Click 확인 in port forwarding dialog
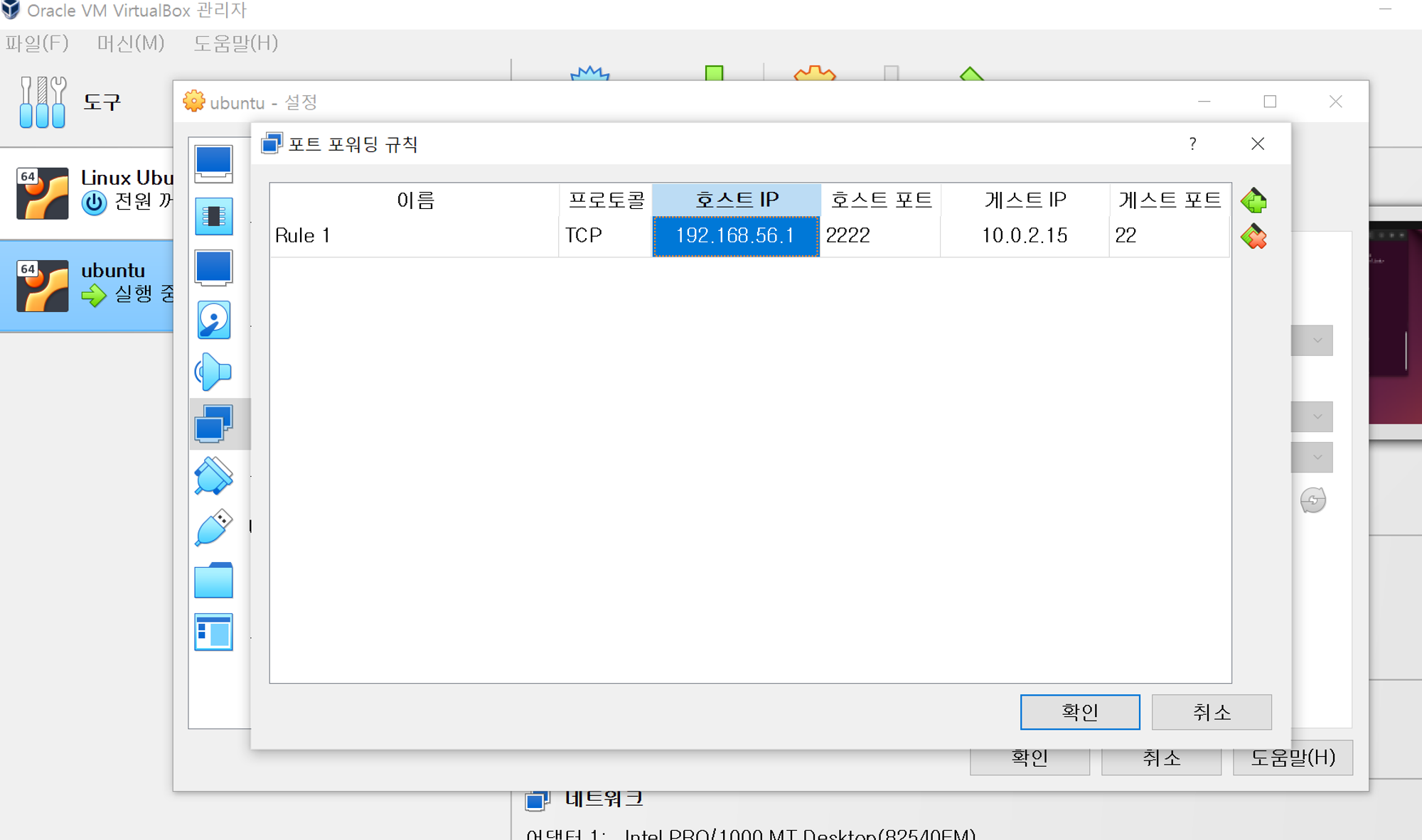Image resolution: width=1422 pixels, height=840 pixels. [x=1079, y=712]
